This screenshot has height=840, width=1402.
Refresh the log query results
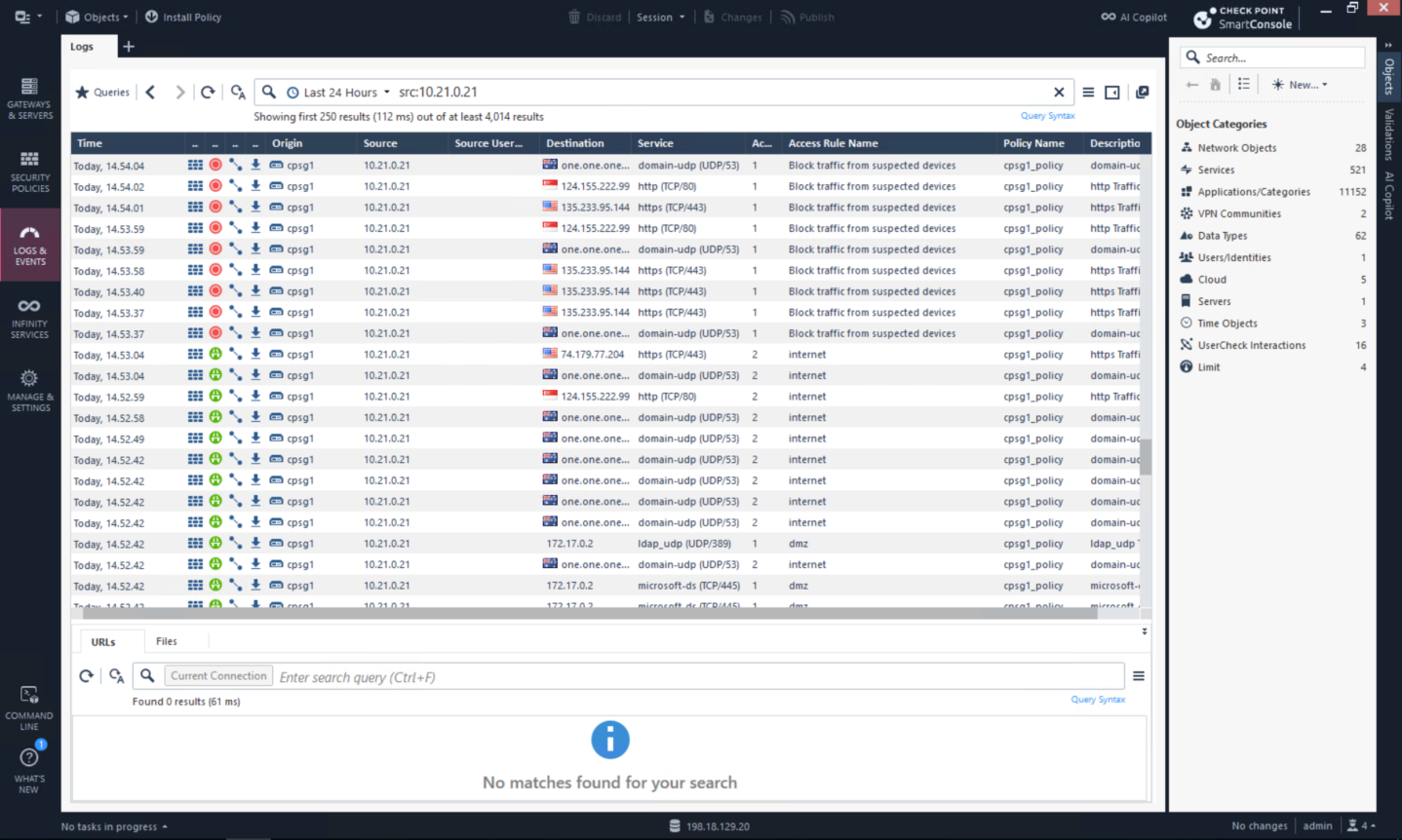(208, 93)
